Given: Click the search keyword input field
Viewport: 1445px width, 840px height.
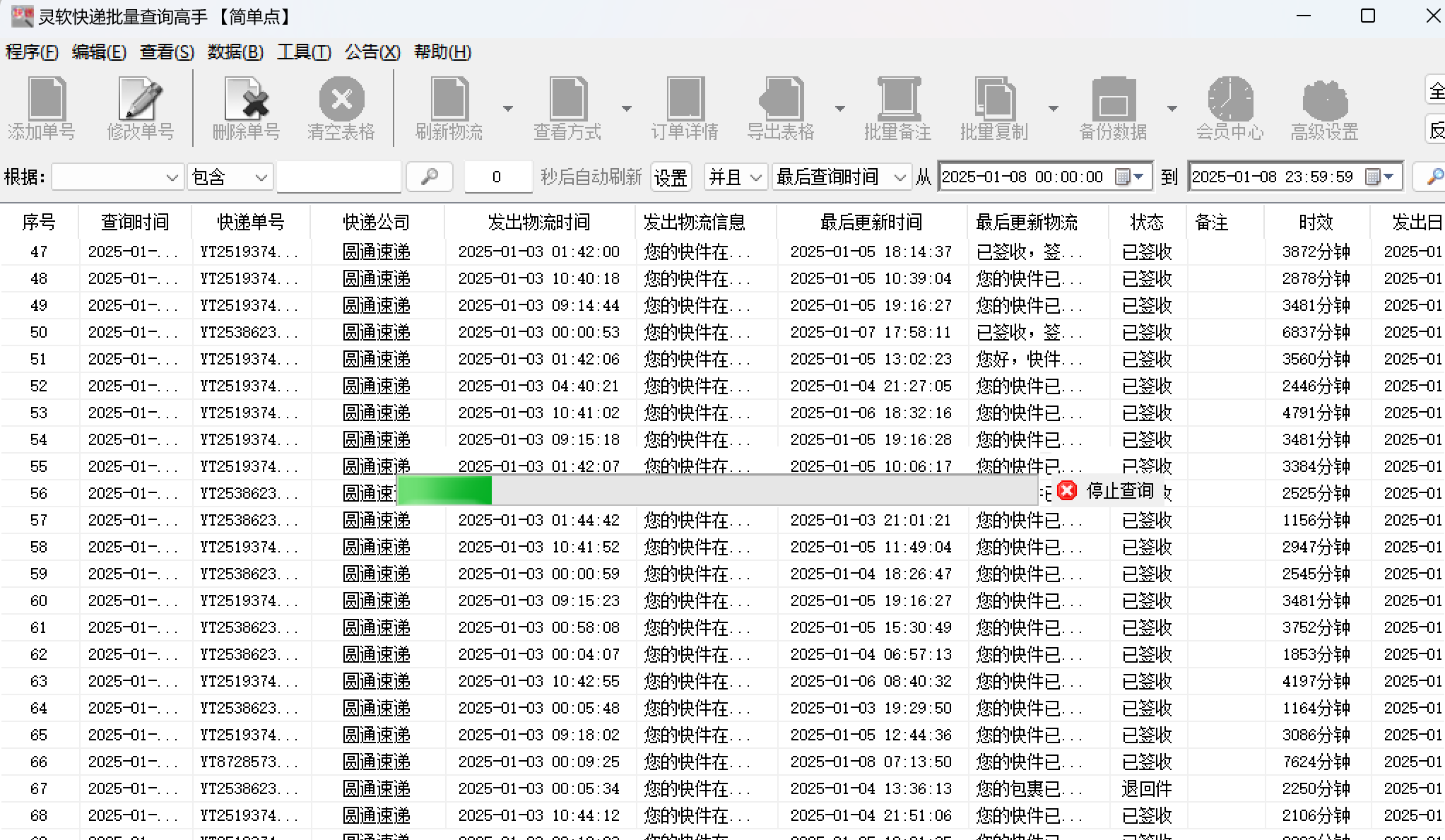Looking at the screenshot, I should point(339,177).
